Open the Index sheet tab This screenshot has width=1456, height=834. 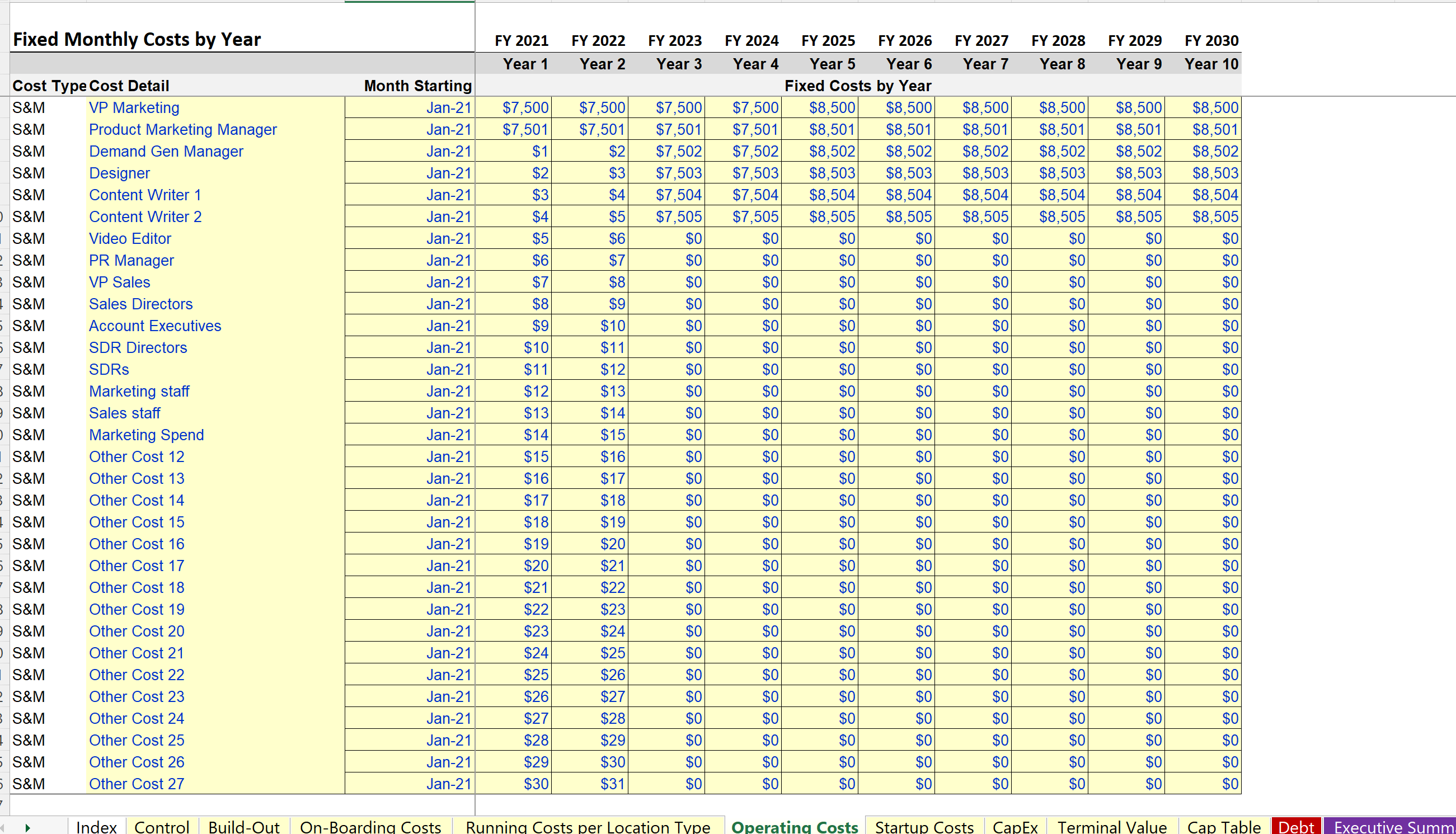point(96,827)
